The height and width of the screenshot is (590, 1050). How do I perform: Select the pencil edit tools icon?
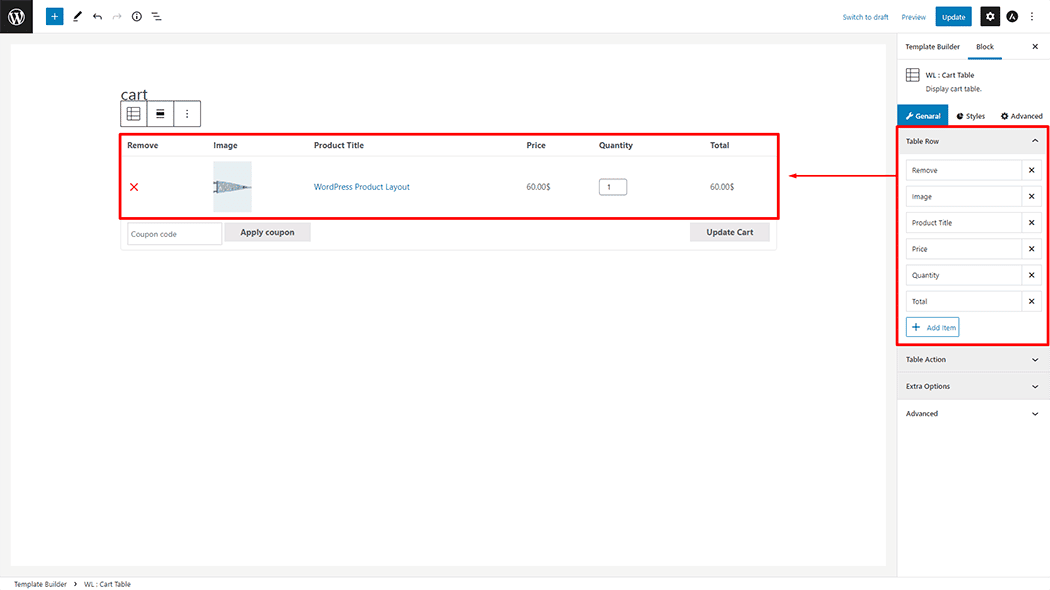coord(77,17)
